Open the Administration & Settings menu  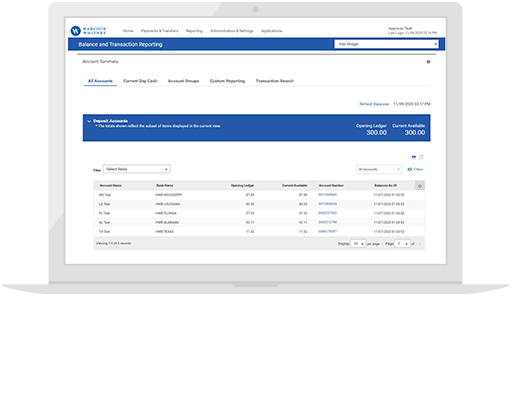tap(232, 31)
